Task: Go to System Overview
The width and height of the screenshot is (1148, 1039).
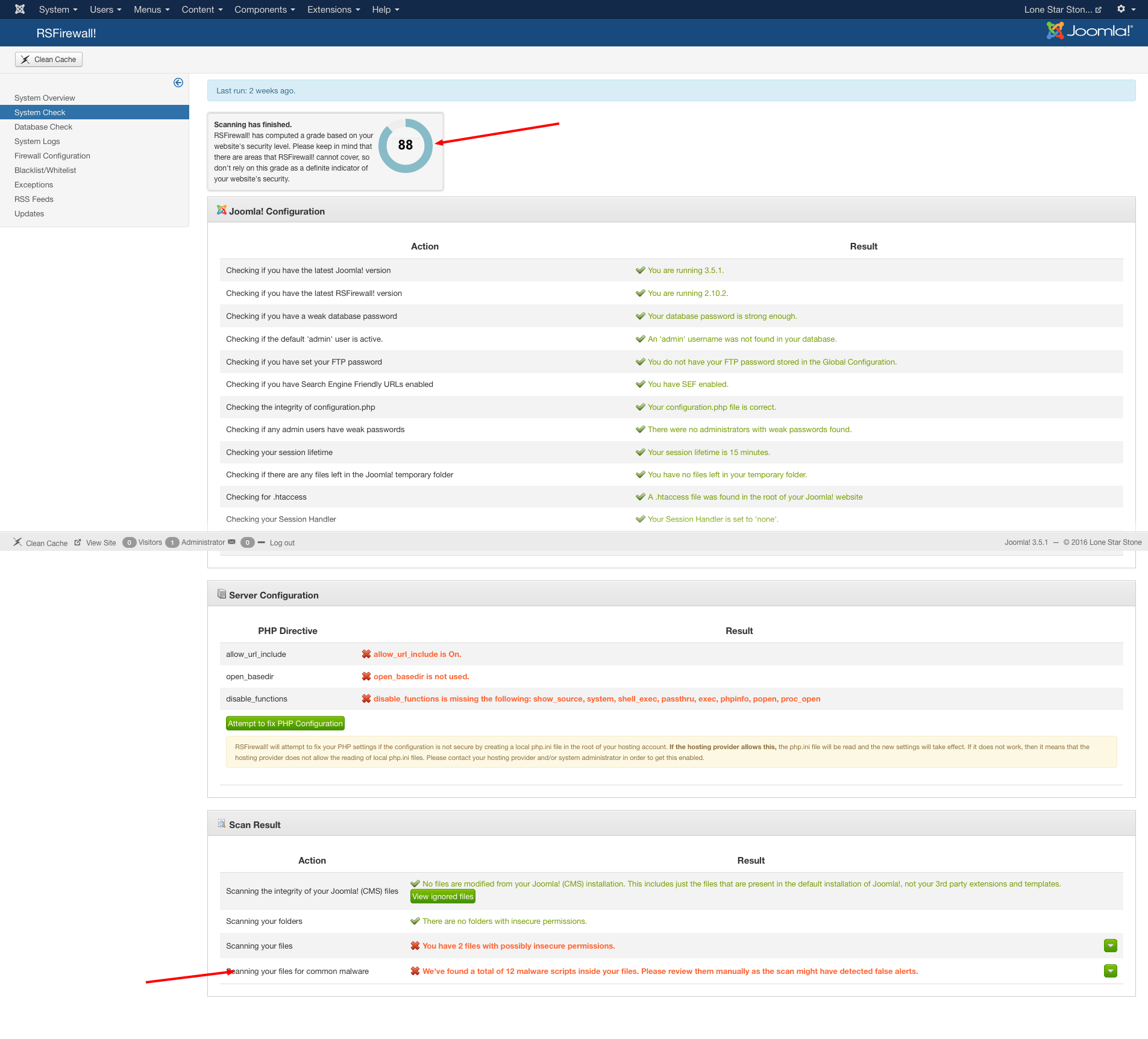Action: point(45,98)
